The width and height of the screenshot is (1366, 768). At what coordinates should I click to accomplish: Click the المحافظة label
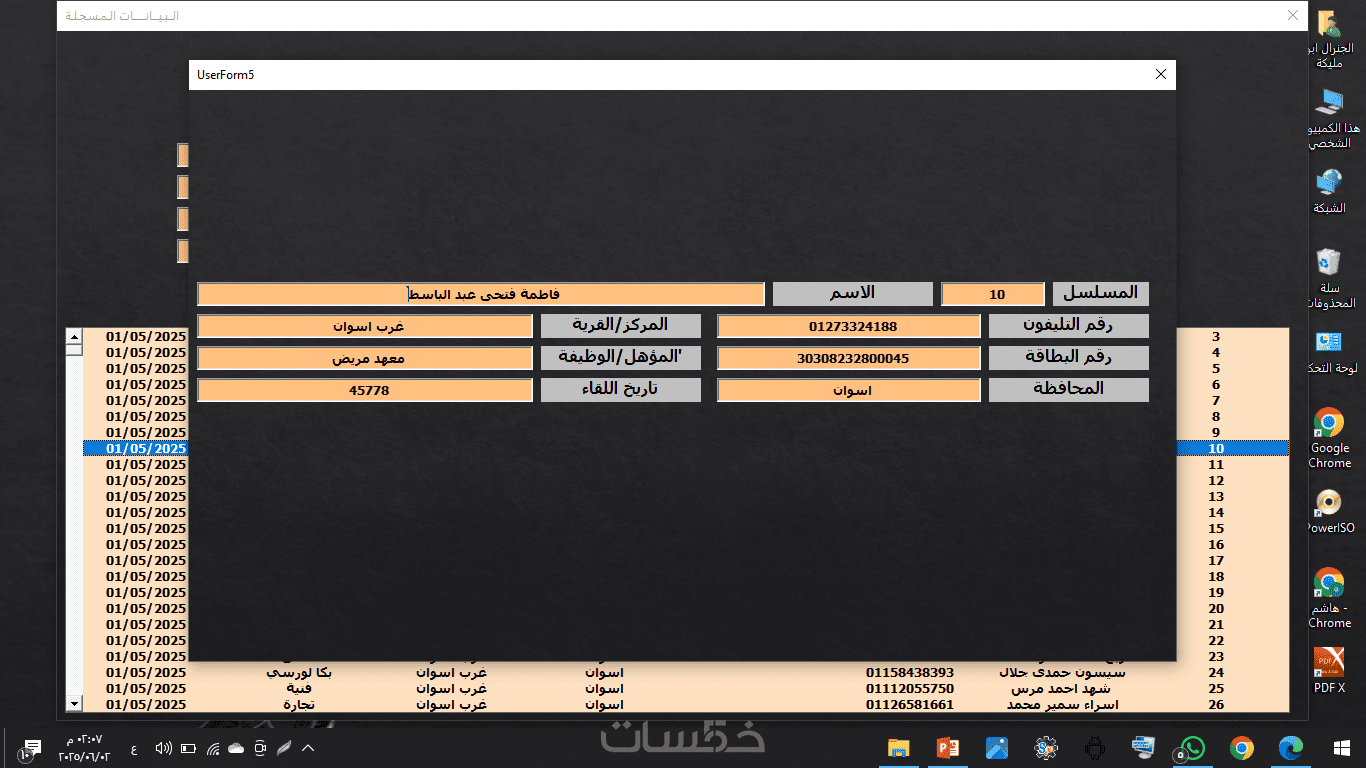[1069, 390]
